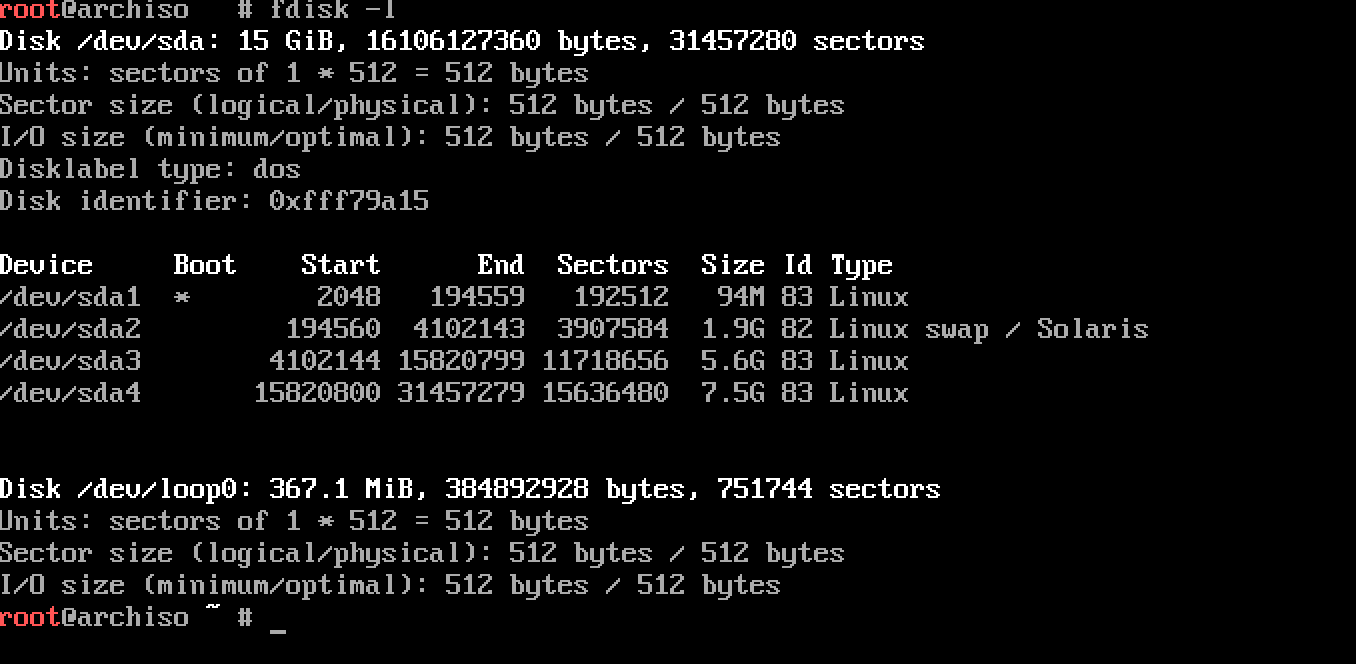
Task: Click the "Sectors" column header
Action: pos(612,265)
